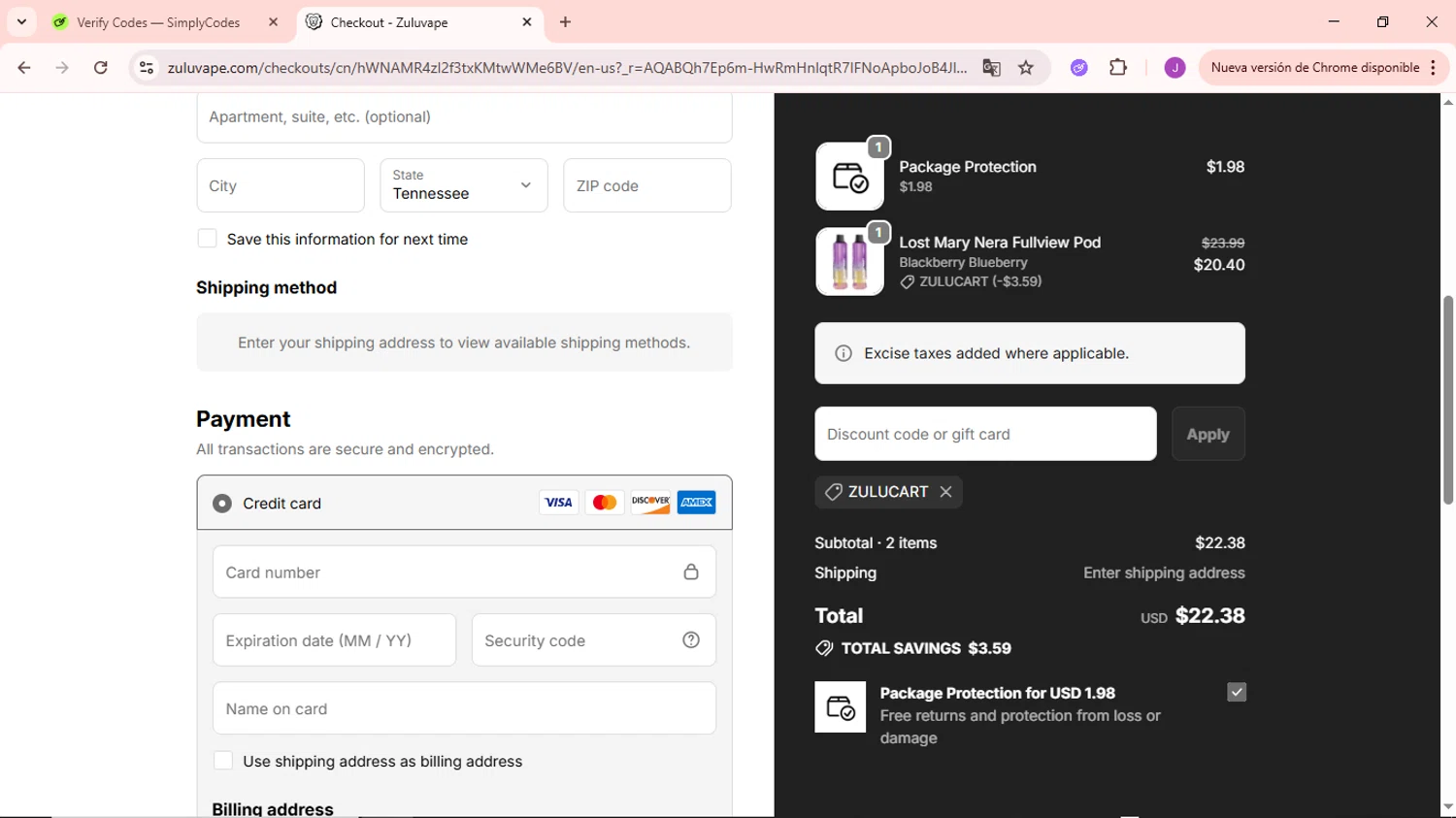Click the Security code help question icon
Viewport: 1456px width, 818px height.
691,640
